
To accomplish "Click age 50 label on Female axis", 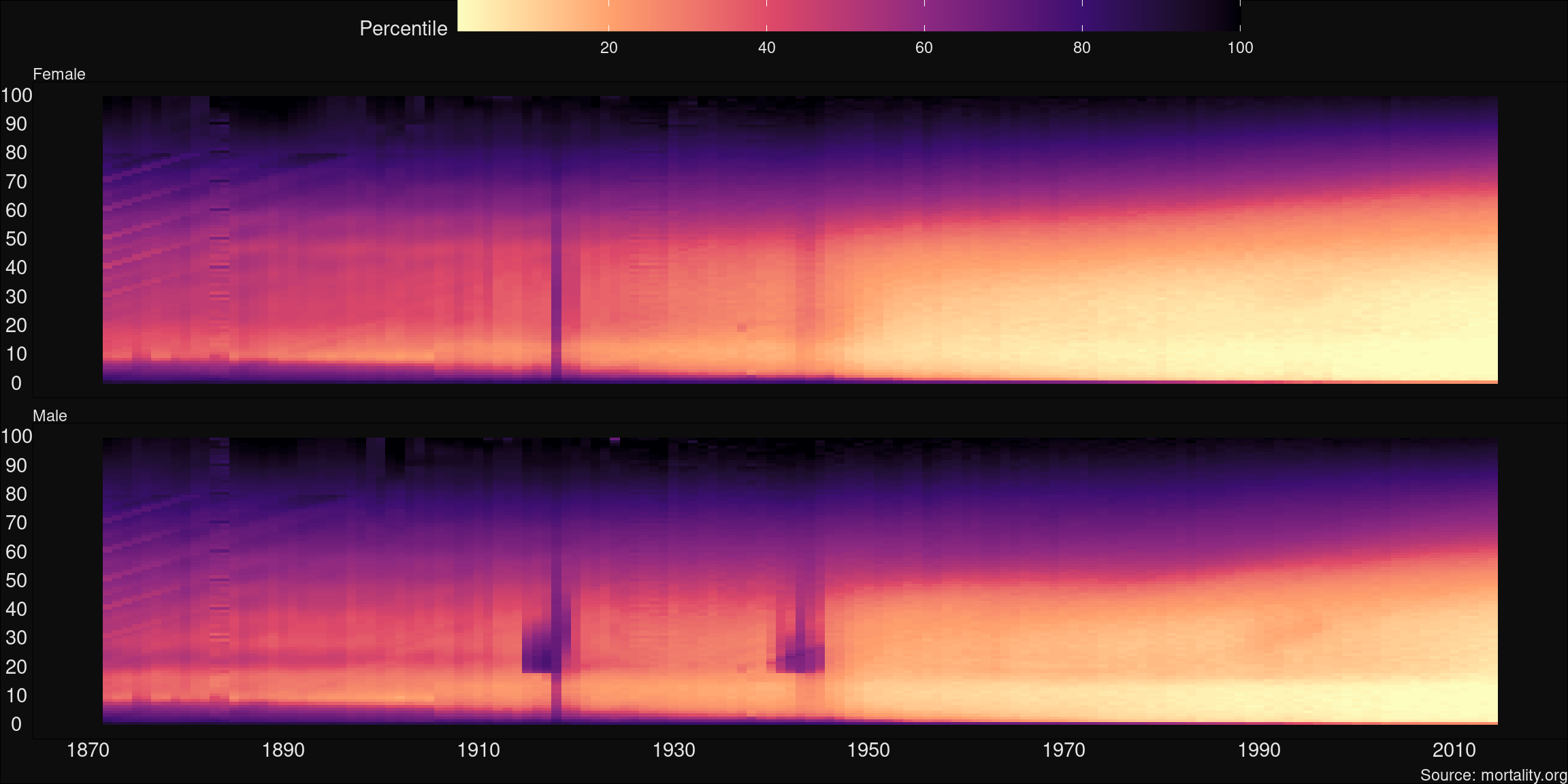I will tap(16, 239).
